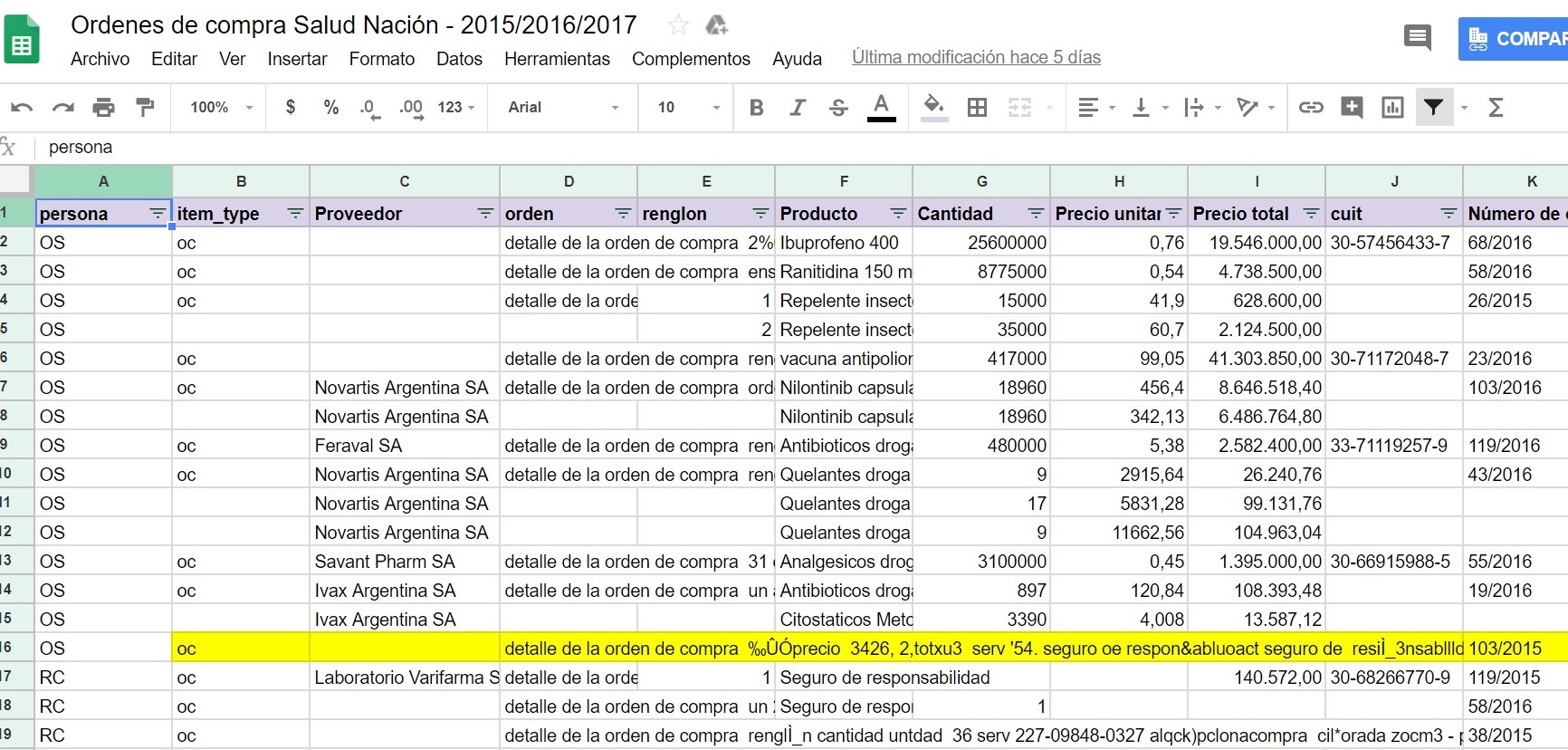The width and height of the screenshot is (1568, 750).
Task: Open the Arial font dropdown
Action: (x=563, y=107)
